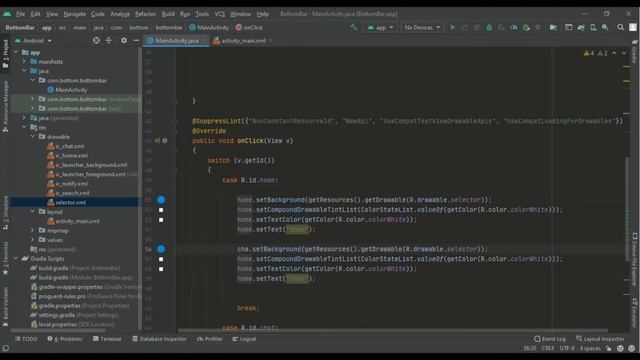Collapse the drawable folder
This screenshot has height=360, width=640.
[33, 137]
